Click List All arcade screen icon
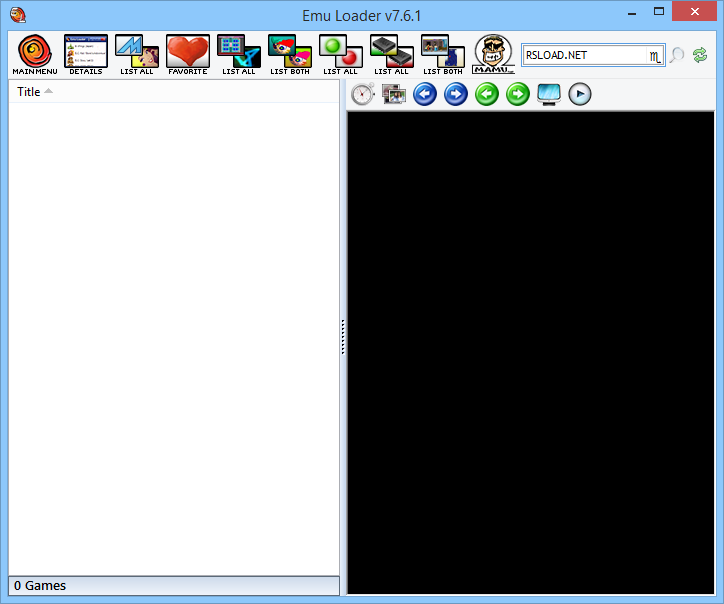Image resolution: width=724 pixels, height=604 pixels. 239,54
